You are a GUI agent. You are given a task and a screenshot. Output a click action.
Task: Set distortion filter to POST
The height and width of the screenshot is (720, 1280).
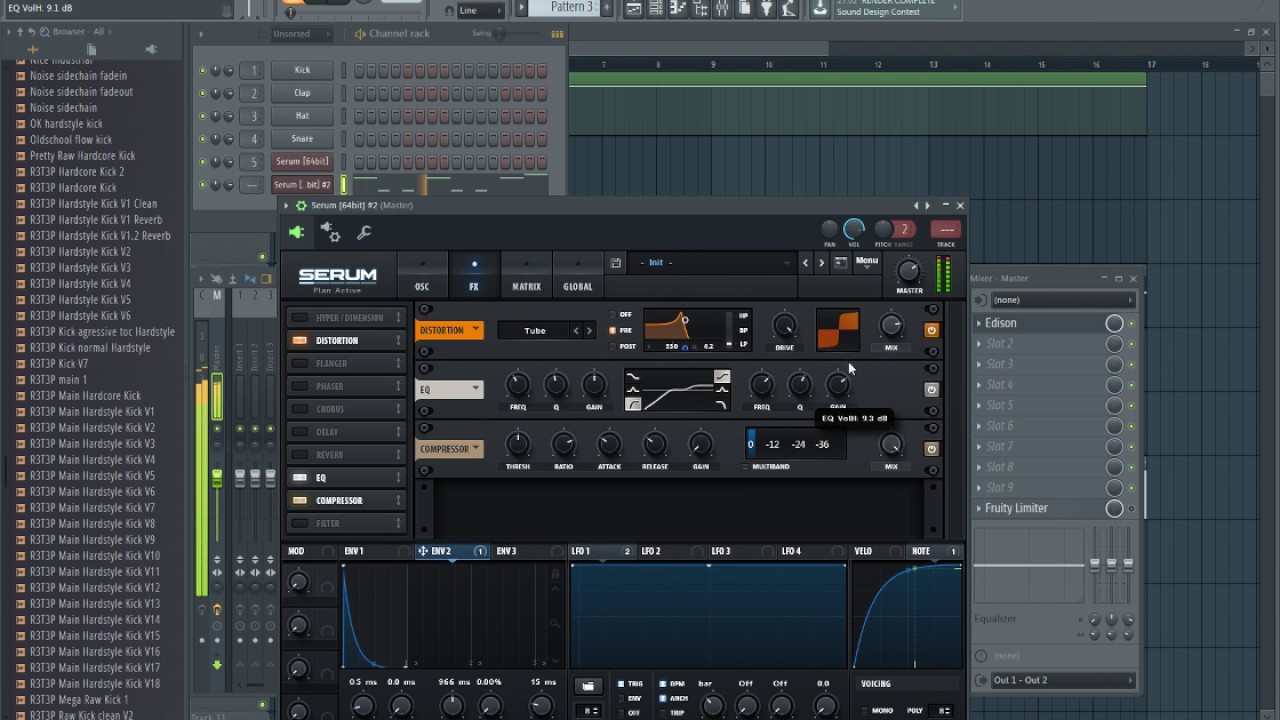coord(612,347)
